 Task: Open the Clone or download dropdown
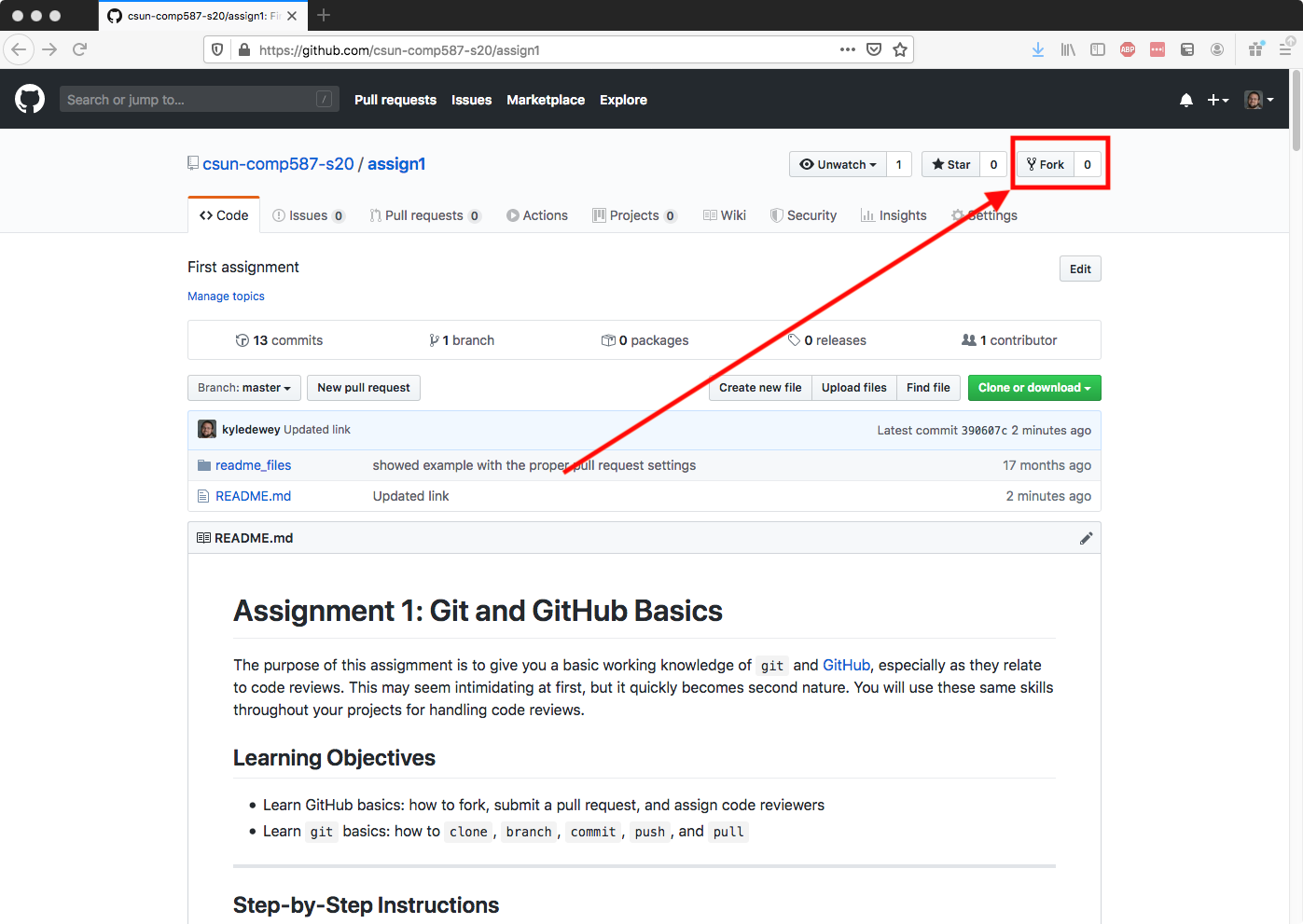coord(1034,388)
